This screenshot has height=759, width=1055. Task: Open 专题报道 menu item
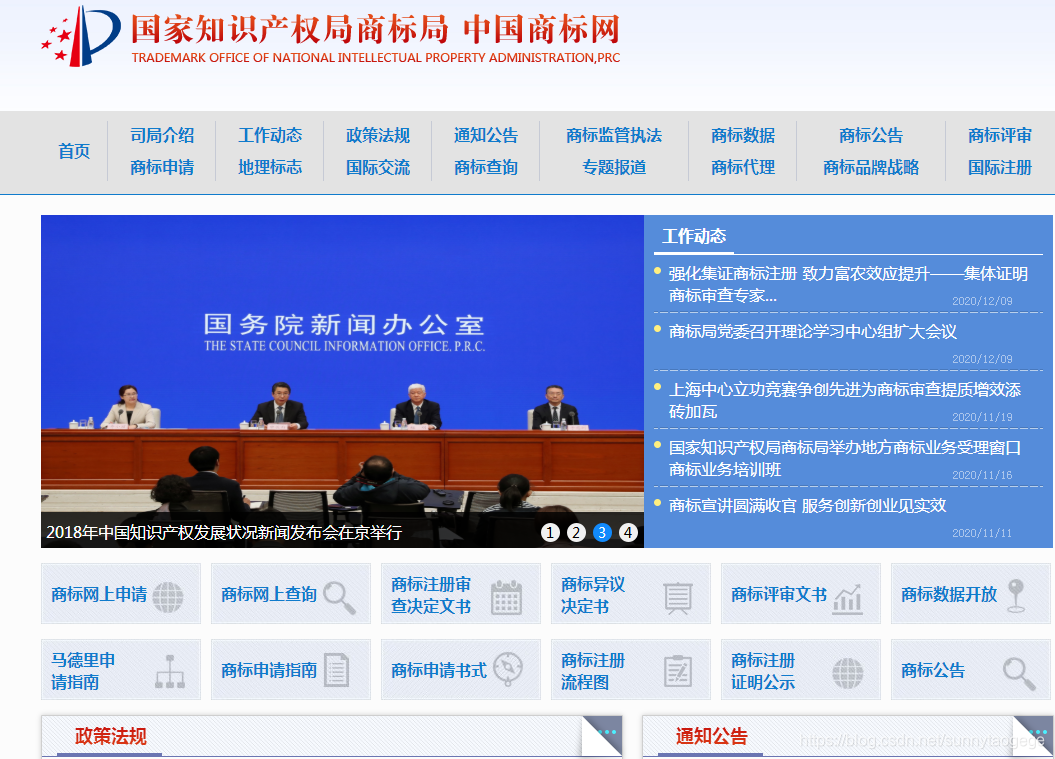click(614, 168)
